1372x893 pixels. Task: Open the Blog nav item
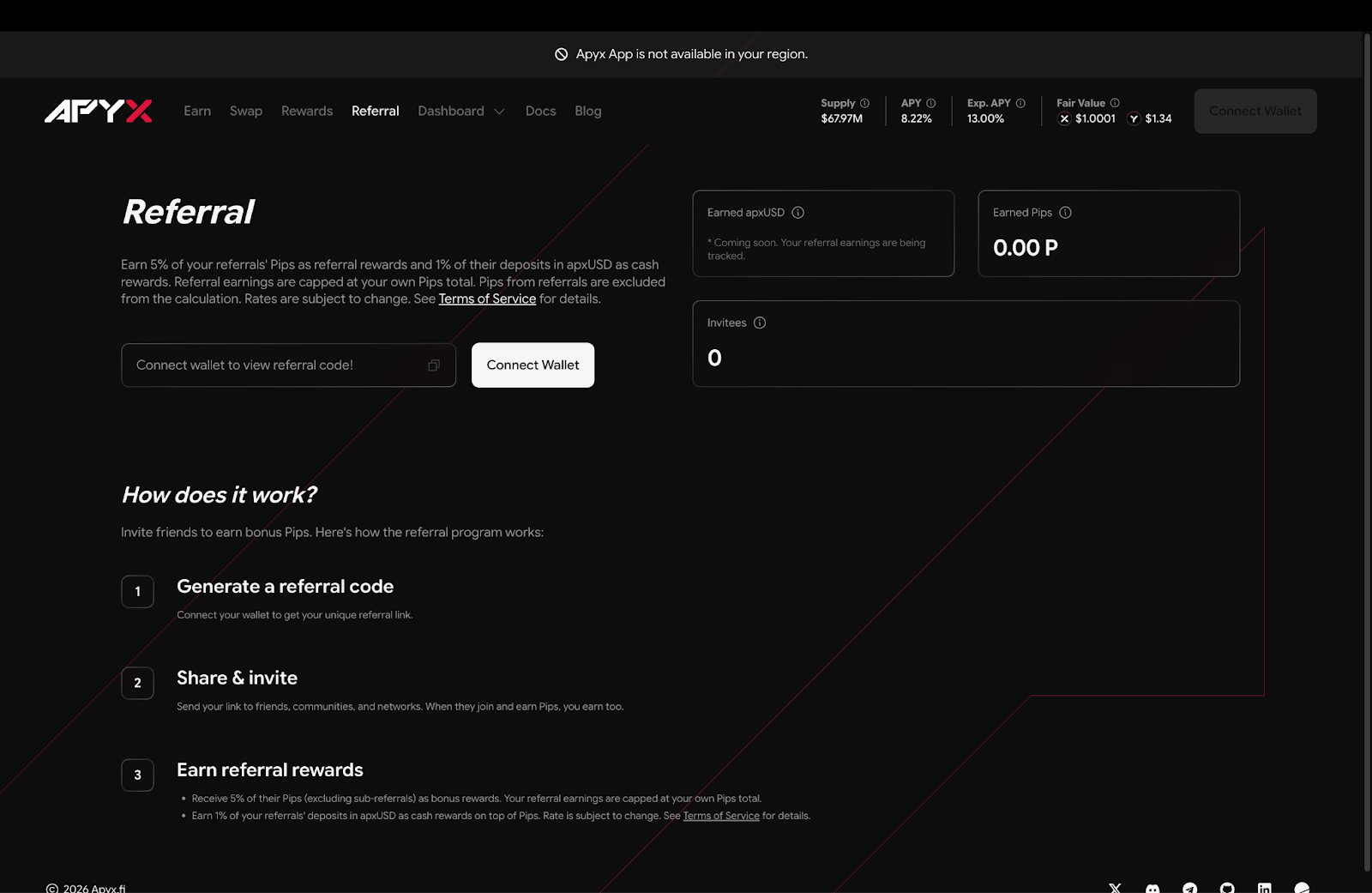588,111
